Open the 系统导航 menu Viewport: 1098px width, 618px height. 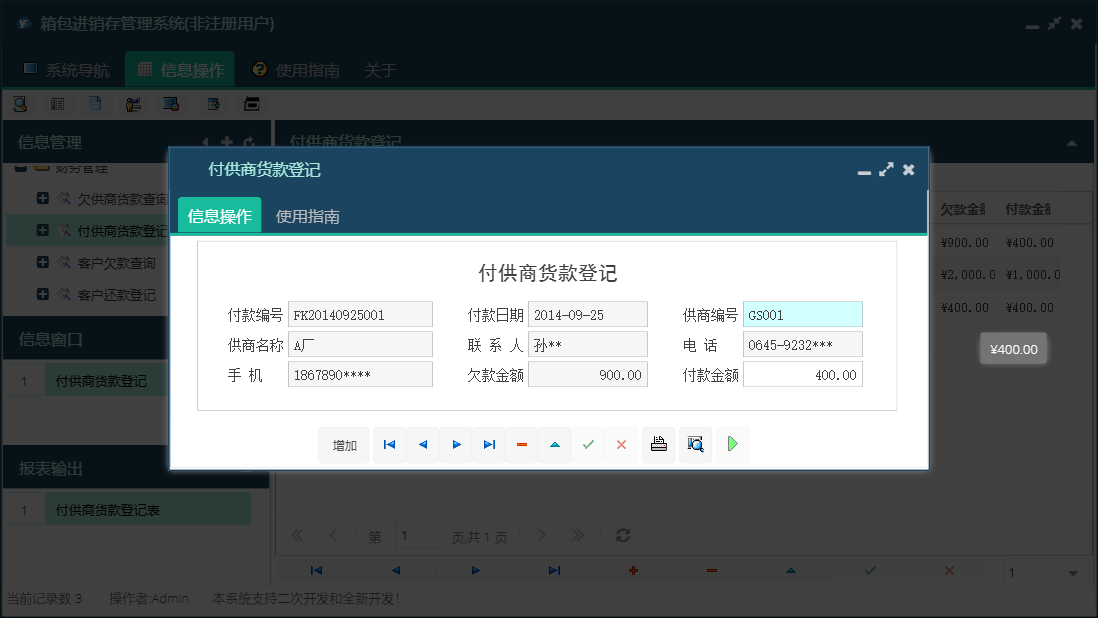coord(77,70)
